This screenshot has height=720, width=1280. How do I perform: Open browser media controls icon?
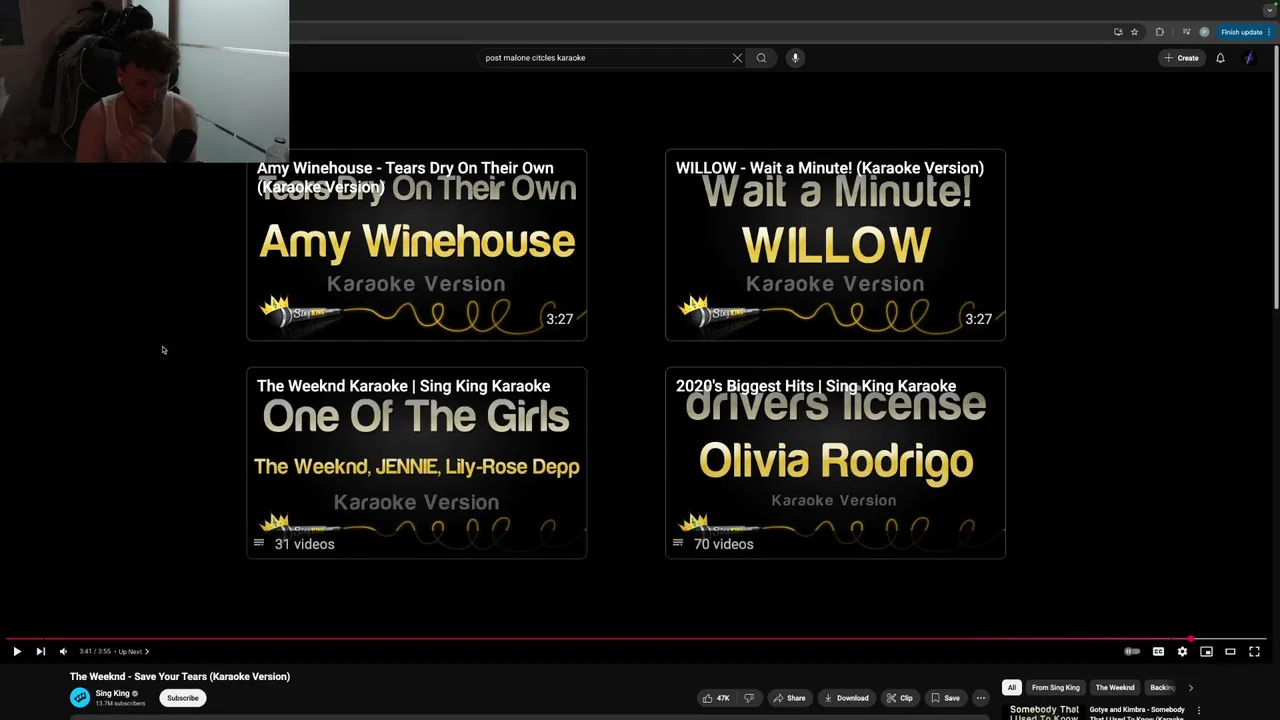click(1186, 32)
